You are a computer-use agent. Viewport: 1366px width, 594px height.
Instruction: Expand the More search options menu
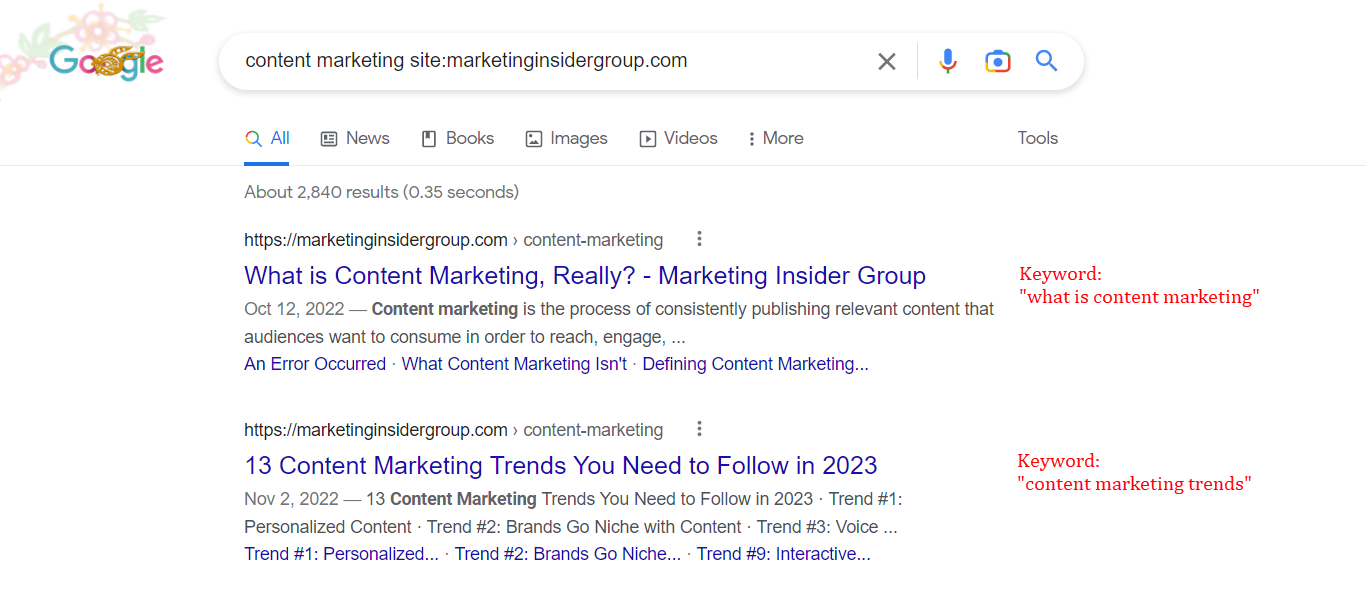coord(775,138)
